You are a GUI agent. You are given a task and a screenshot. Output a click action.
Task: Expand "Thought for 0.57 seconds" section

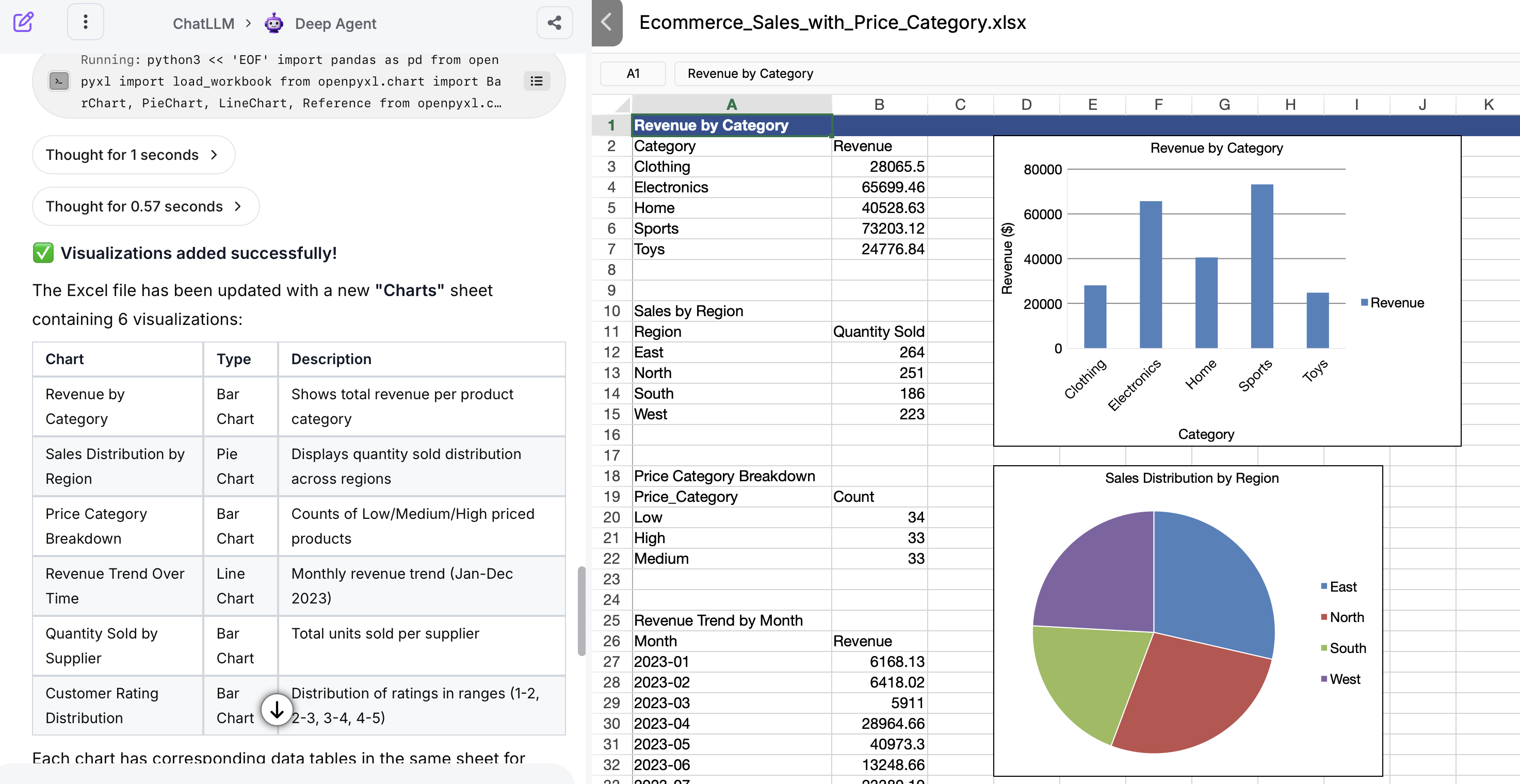tap(145, 206)
